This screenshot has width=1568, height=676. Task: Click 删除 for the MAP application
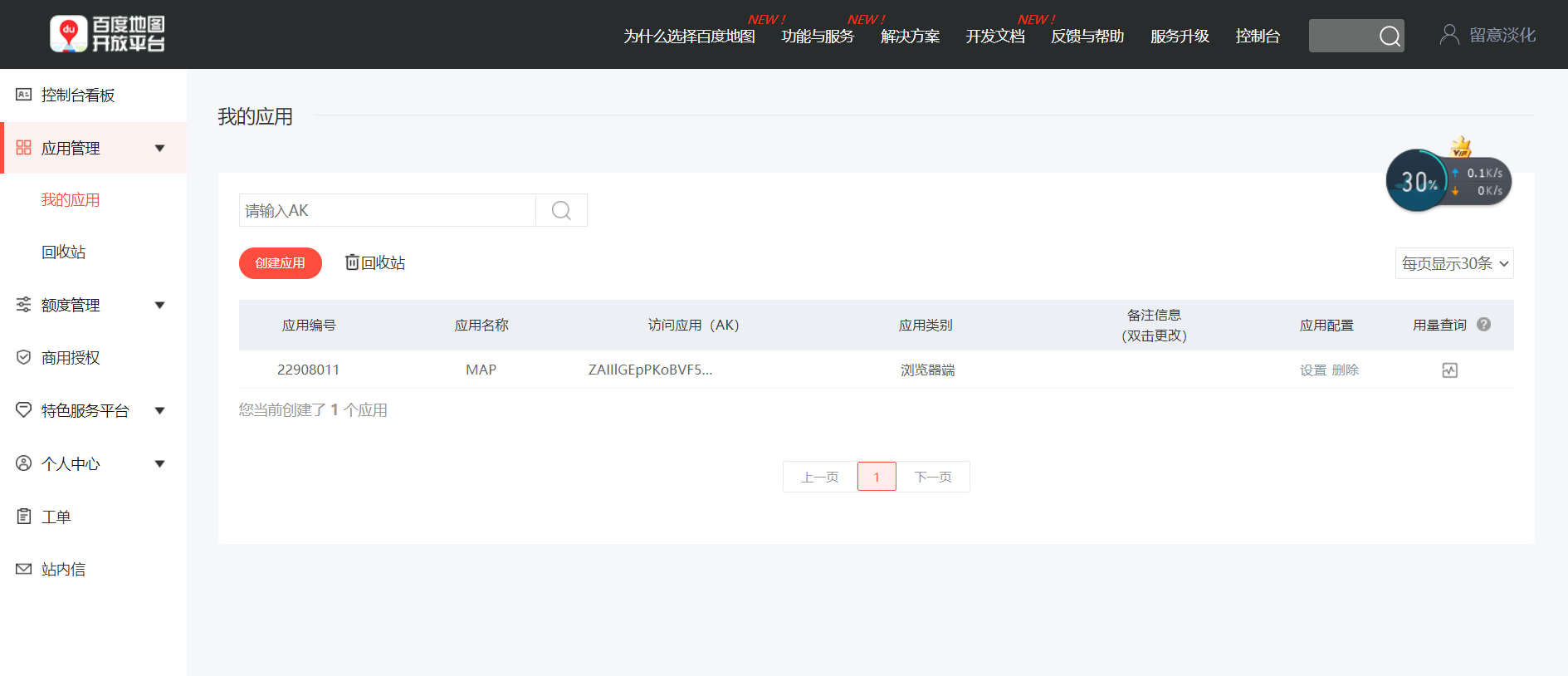click(x=1346, y=370)
